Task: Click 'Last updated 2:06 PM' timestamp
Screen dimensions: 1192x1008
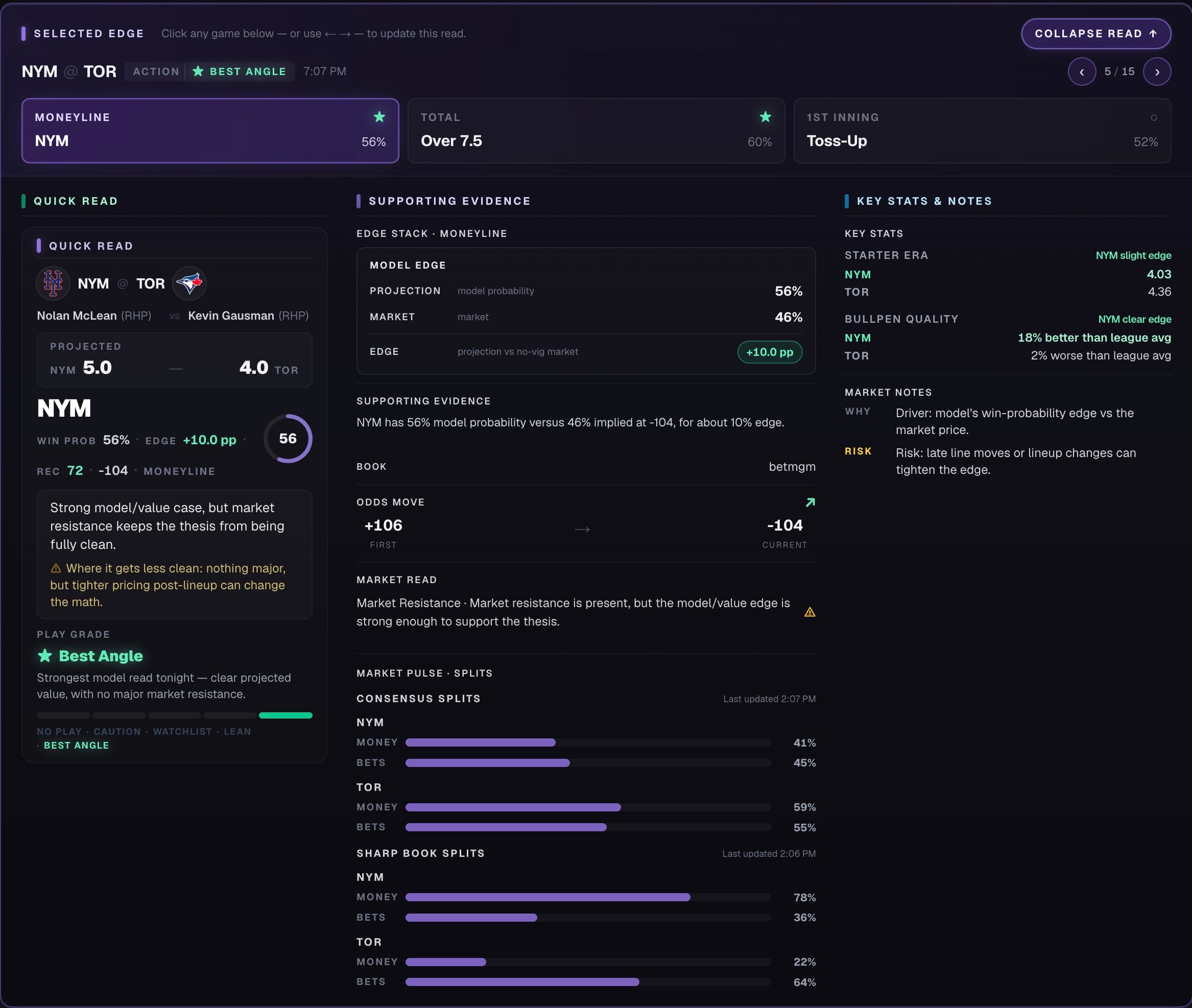Action: coord(769,853)
